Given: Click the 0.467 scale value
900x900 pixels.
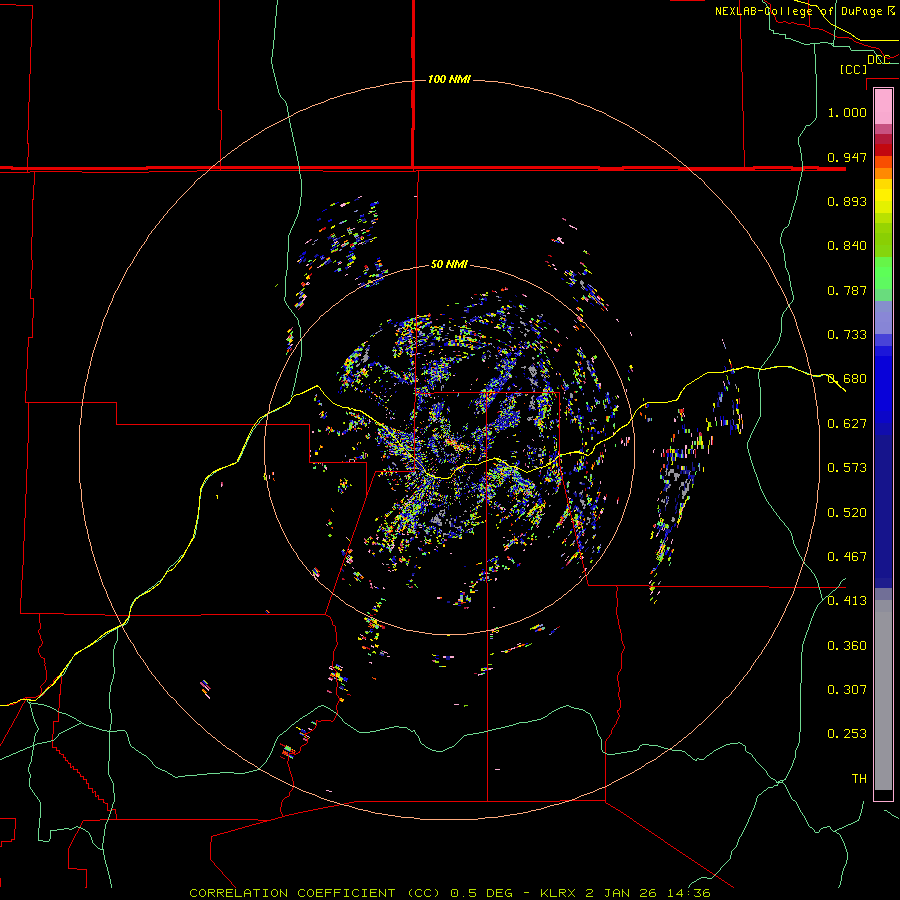Looking at the screenshot, I should point(847,557).
